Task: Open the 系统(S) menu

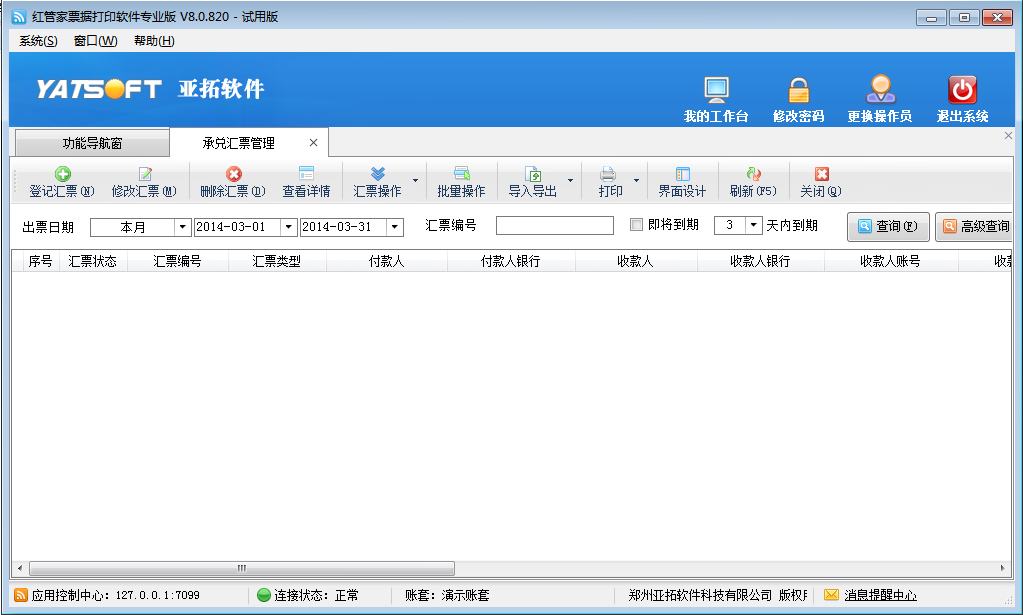Action: coord(33,40)
